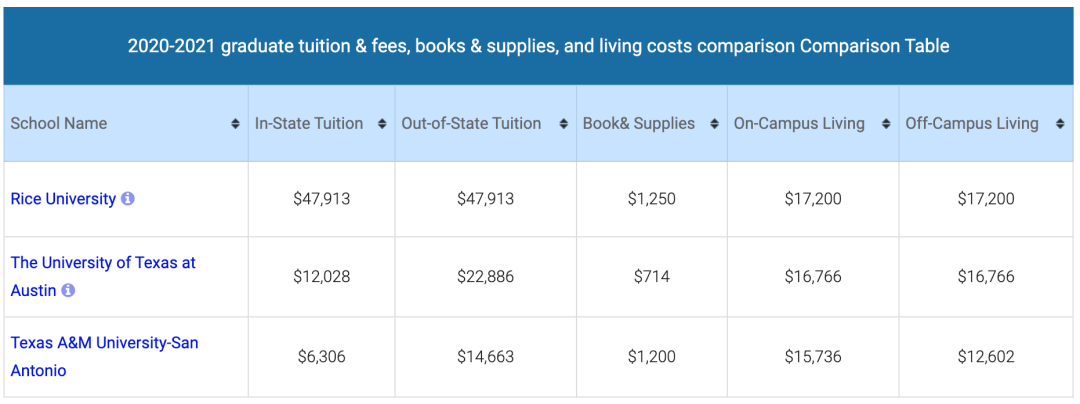Open The University of Texas at Austin link
The height and width of the screenshot is (404, 1080).
pyautogui.click(x=103, y=276)
